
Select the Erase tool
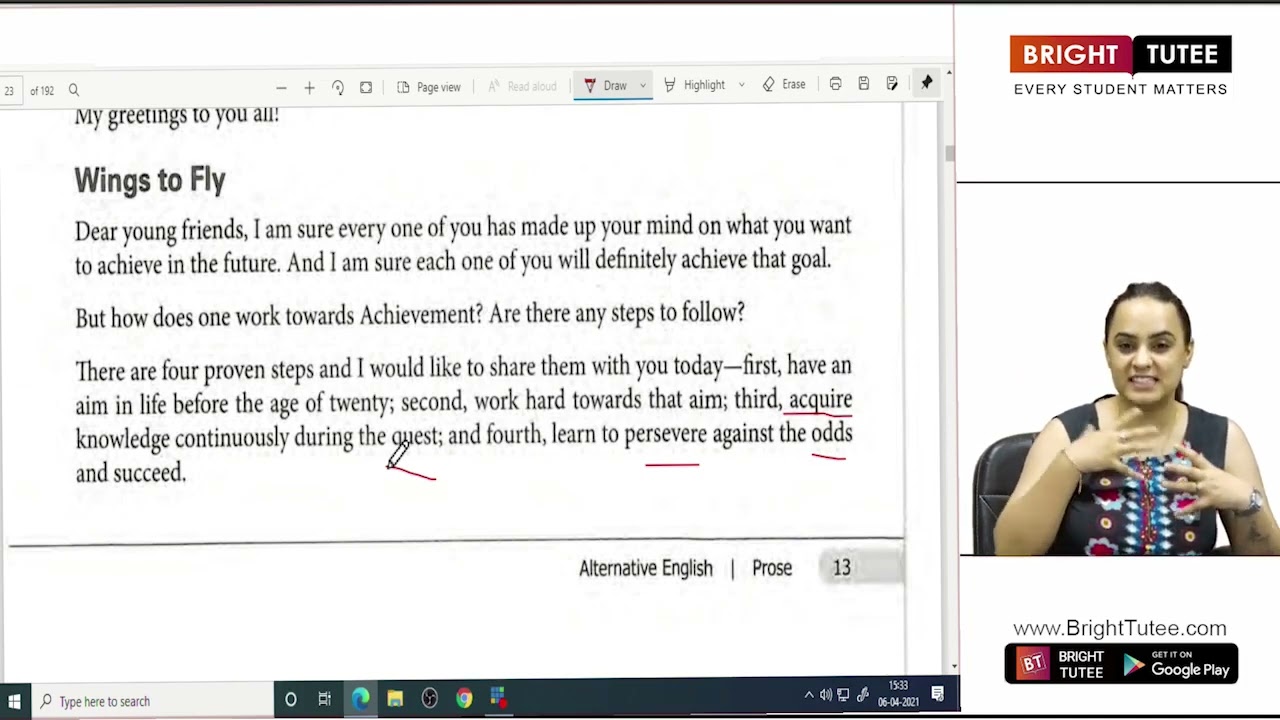point(784,85)
